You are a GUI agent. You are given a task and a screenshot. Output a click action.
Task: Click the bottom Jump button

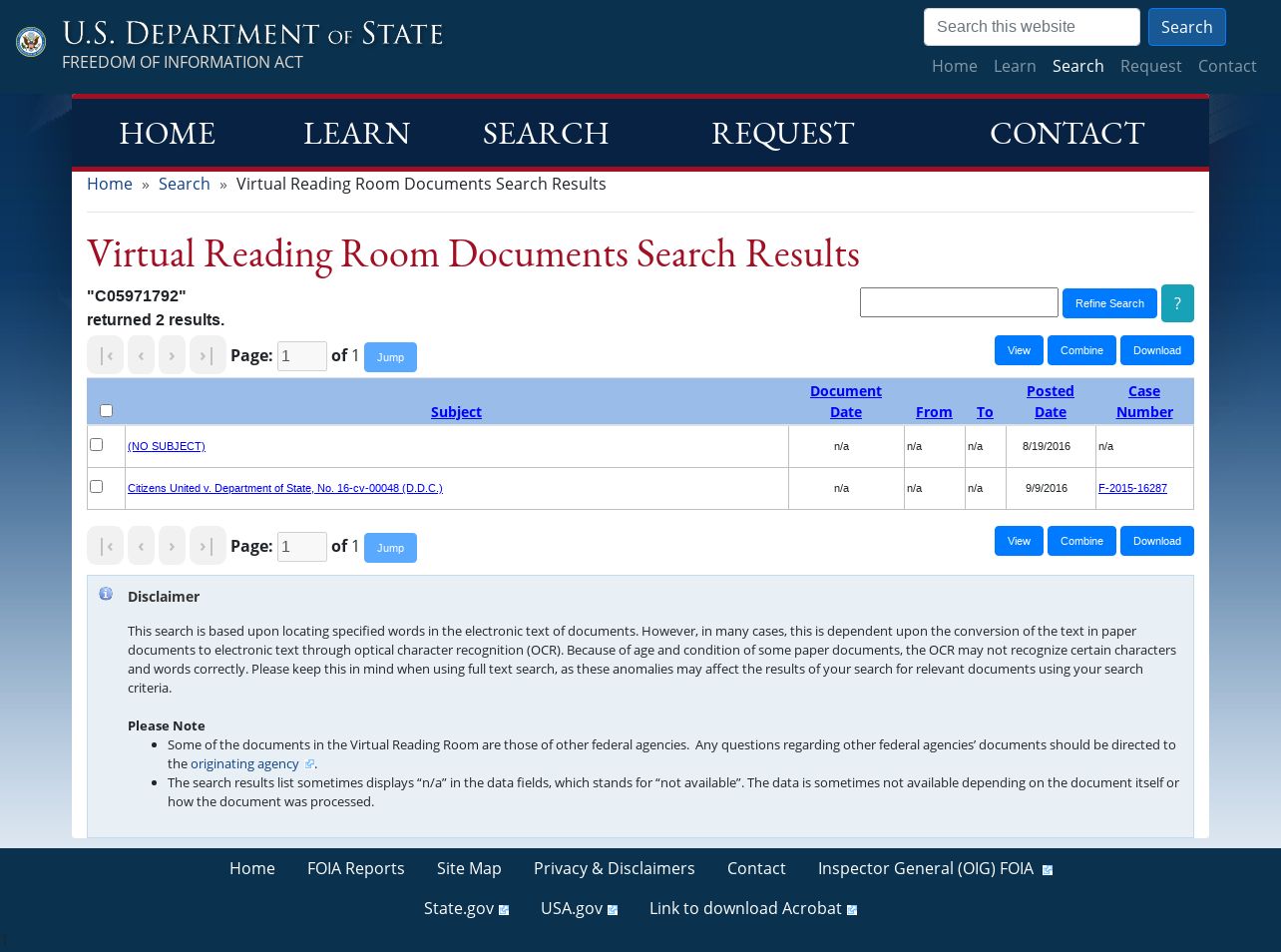click(390, 548)
